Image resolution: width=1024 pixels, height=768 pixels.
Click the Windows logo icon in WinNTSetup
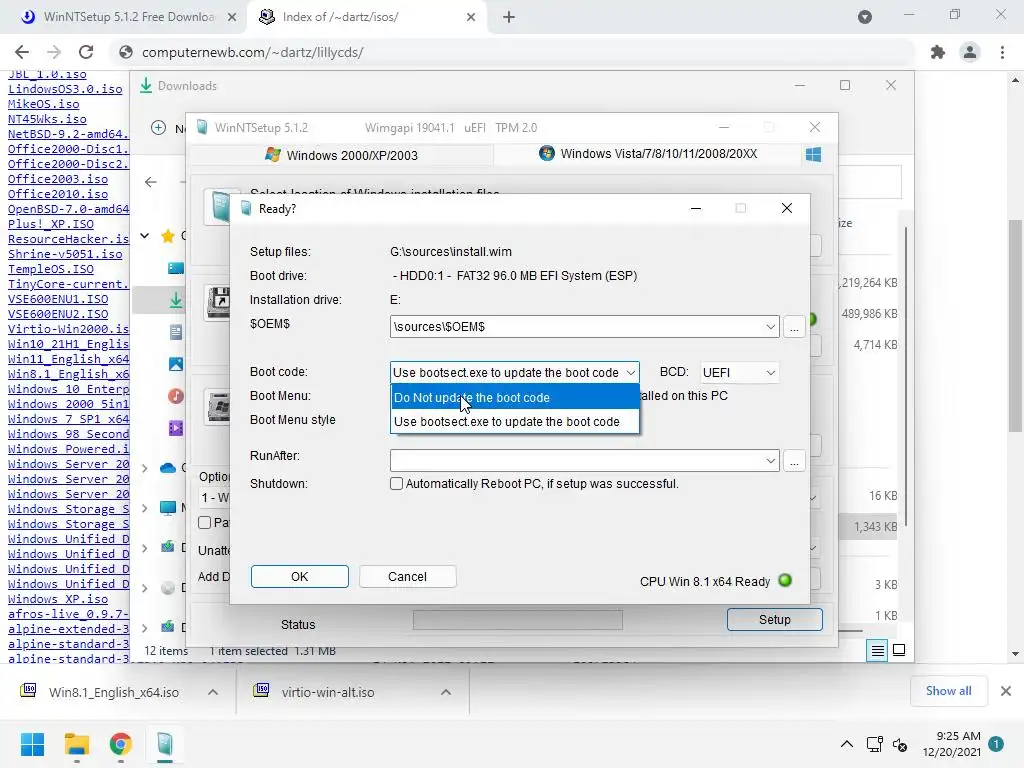tap(813, 154)
